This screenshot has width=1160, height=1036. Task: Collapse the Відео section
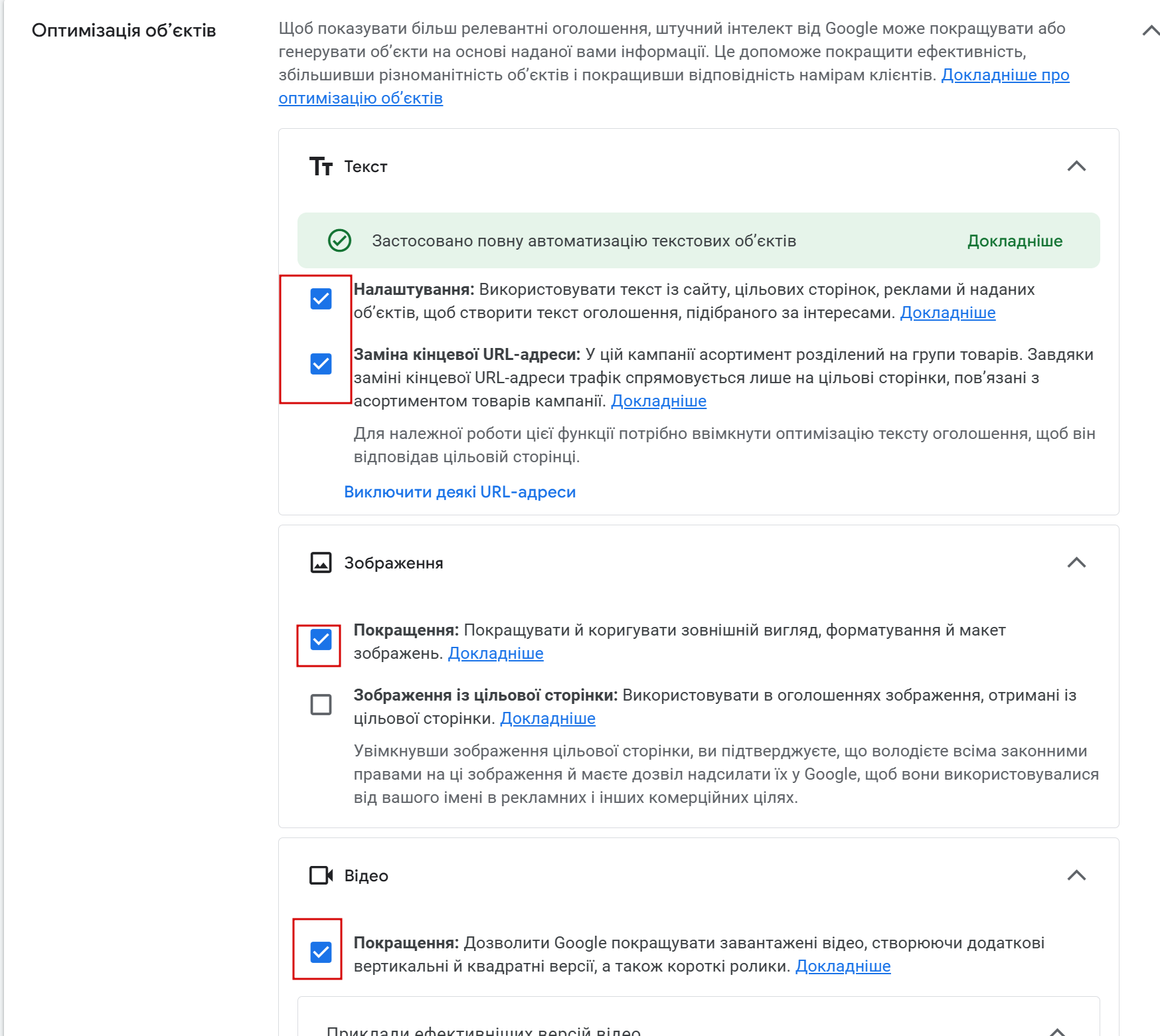click(1076, 875)
